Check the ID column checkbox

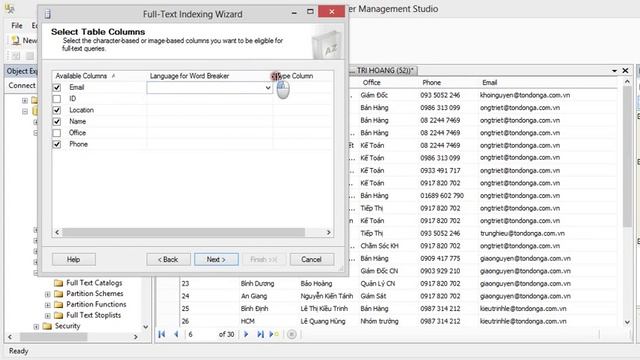(57, 99)
